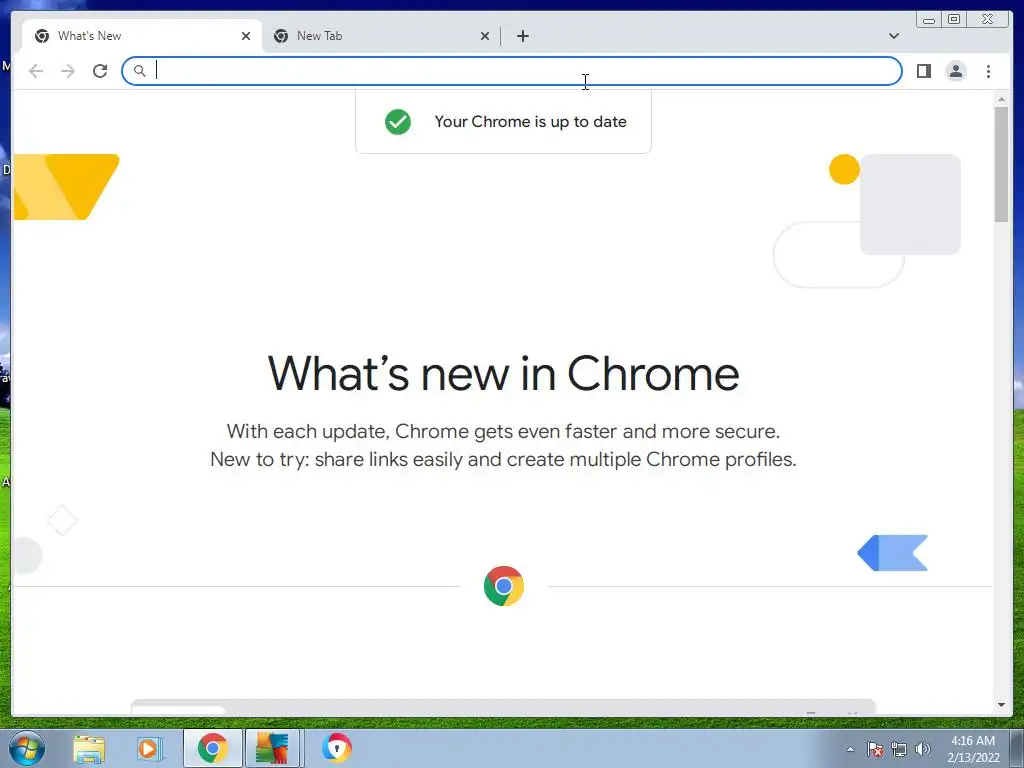
Task: Click the page scrollbar thumb
Action: point(1001,164)
